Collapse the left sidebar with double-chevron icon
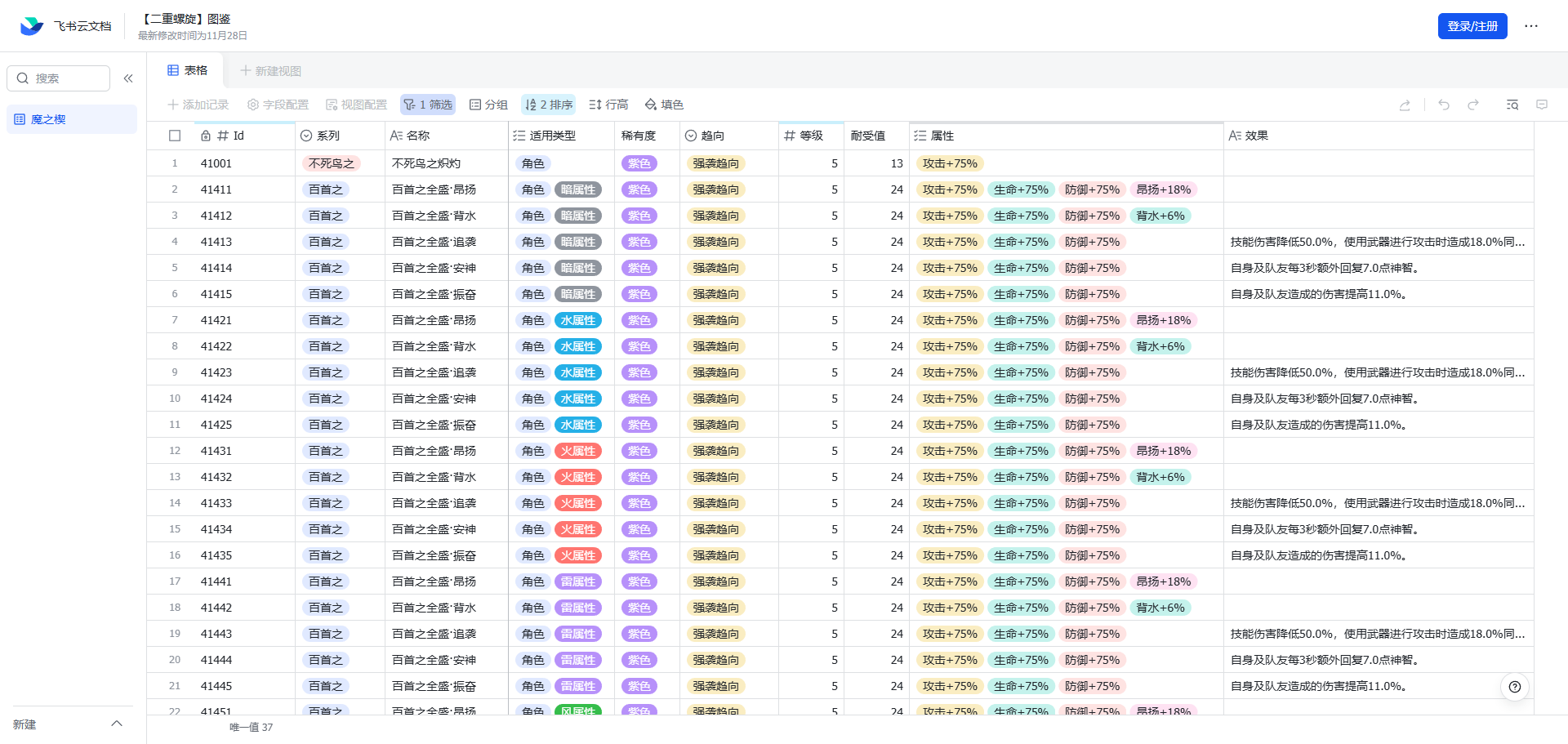Image resolution: width=1568 pixels, height=744 pixels. pos(128,78)
